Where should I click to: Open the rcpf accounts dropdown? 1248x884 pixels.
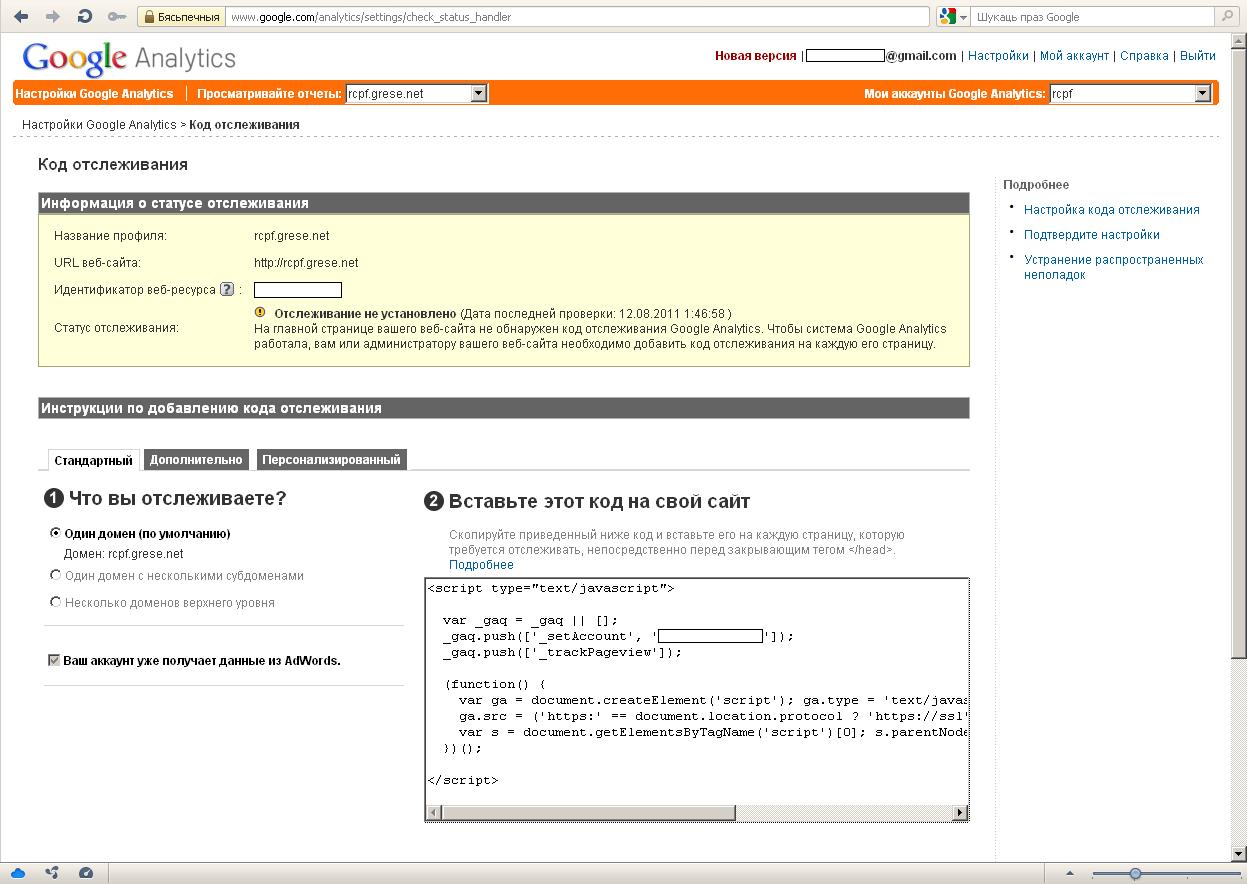(1130, 93)
